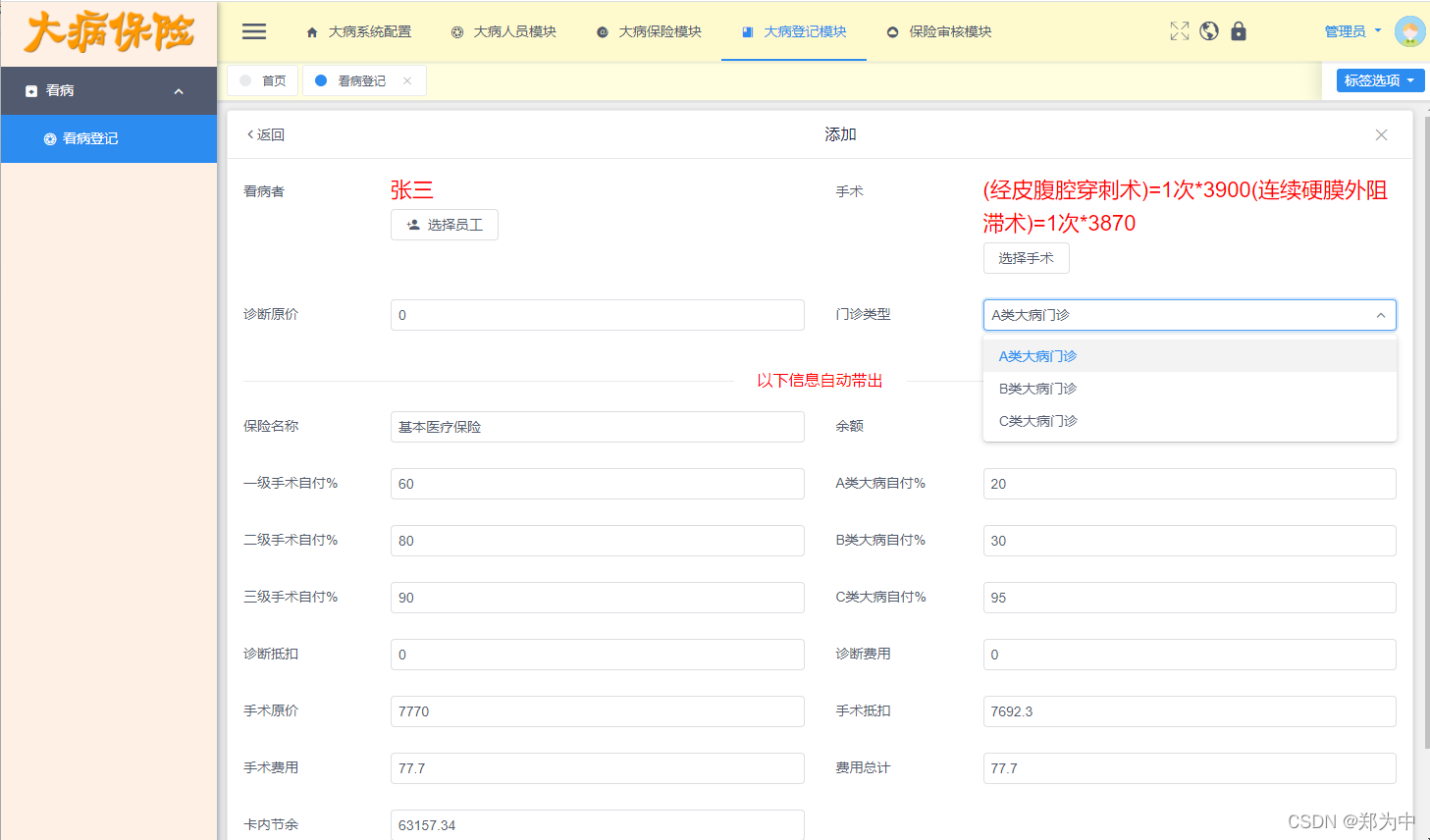The width and height of the screenshot is (1430, 840).
Task: Open the 标签选项 blue dropdown
Action: coord(1379,80)
